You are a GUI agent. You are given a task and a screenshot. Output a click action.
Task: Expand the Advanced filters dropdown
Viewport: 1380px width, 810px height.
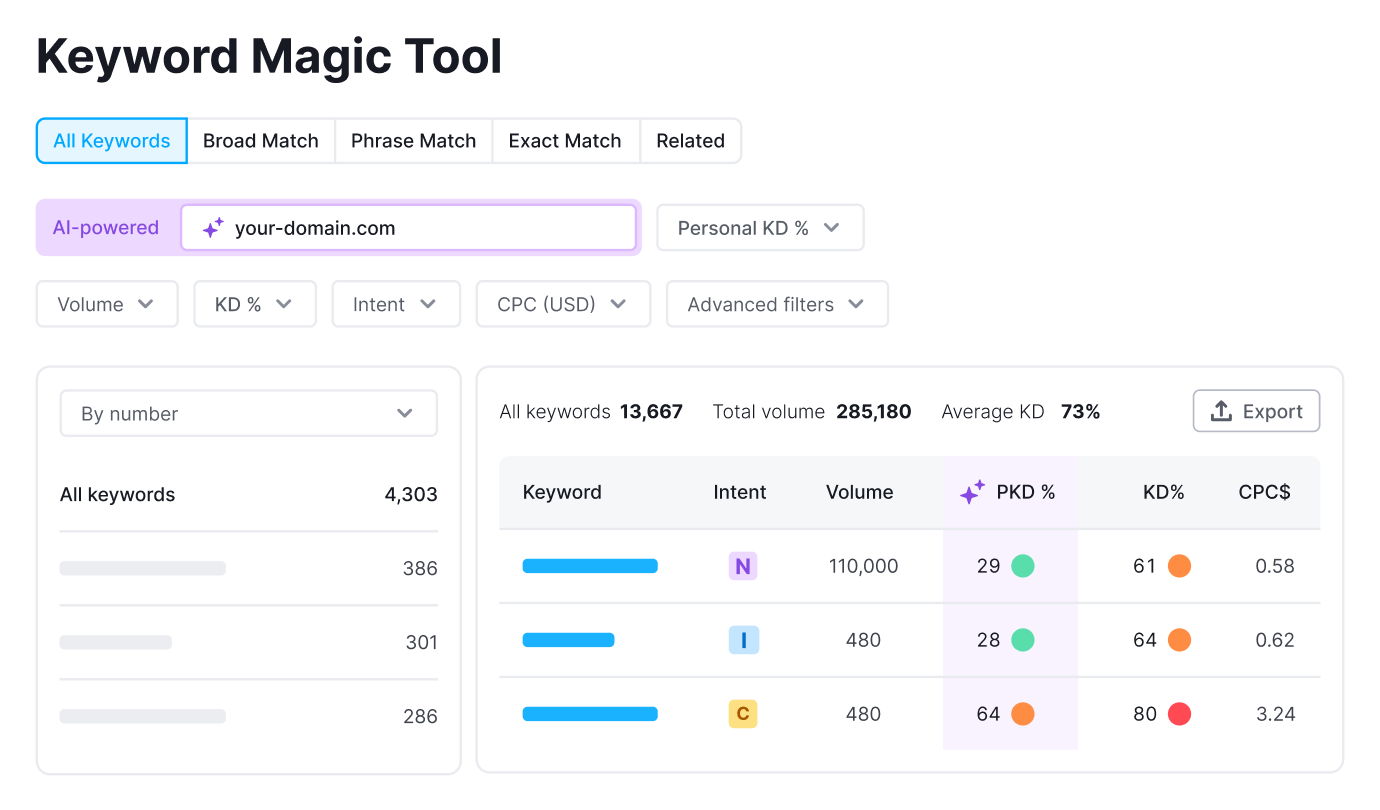click(x=777, y=303)
